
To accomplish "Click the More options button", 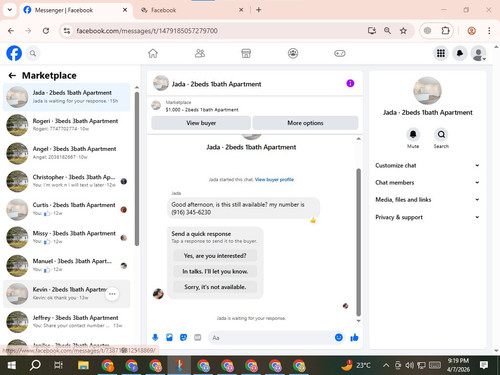I will click(305, 123).
